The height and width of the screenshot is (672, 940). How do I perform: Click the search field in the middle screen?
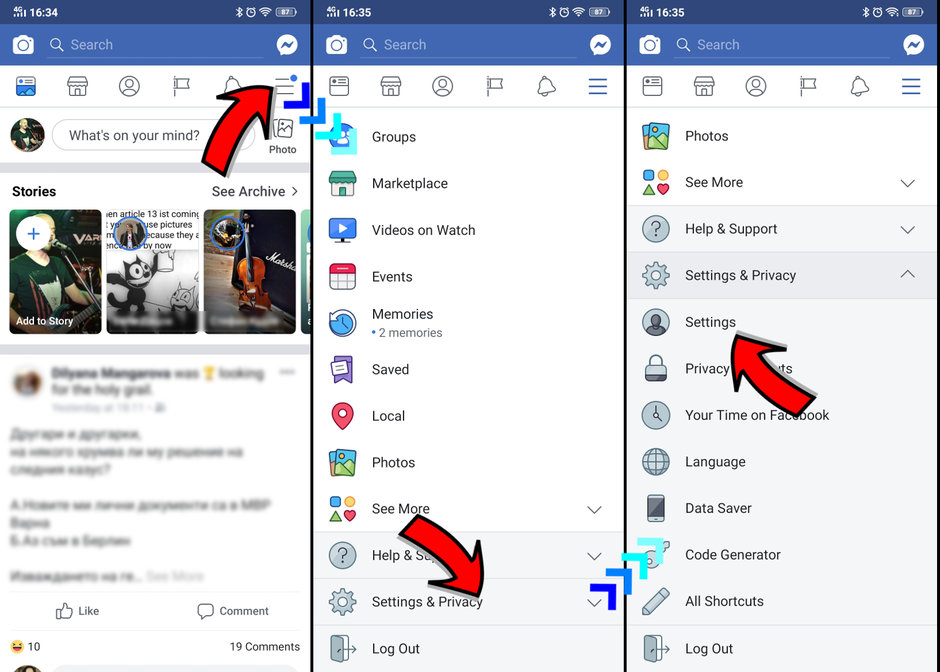tap(468, 45)
